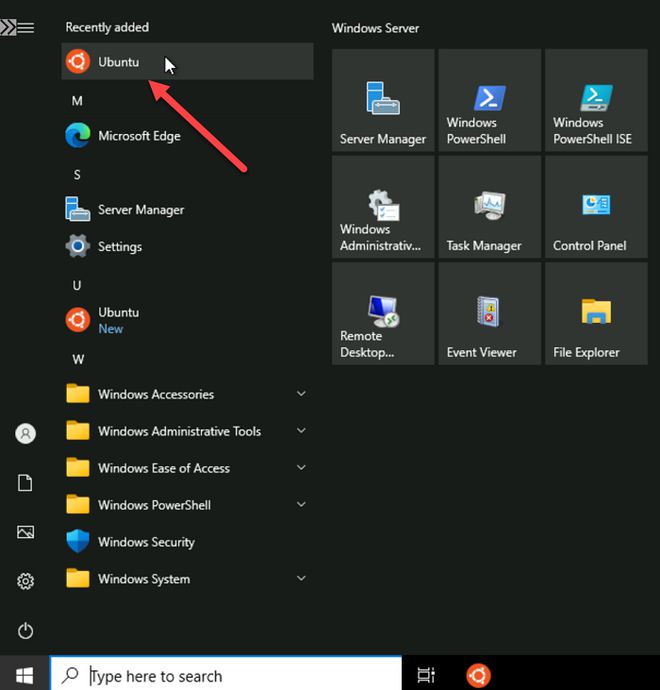Open the Windows Administrative Tools tile
This screenshot has width=660, height=690.
pos(383,207)
